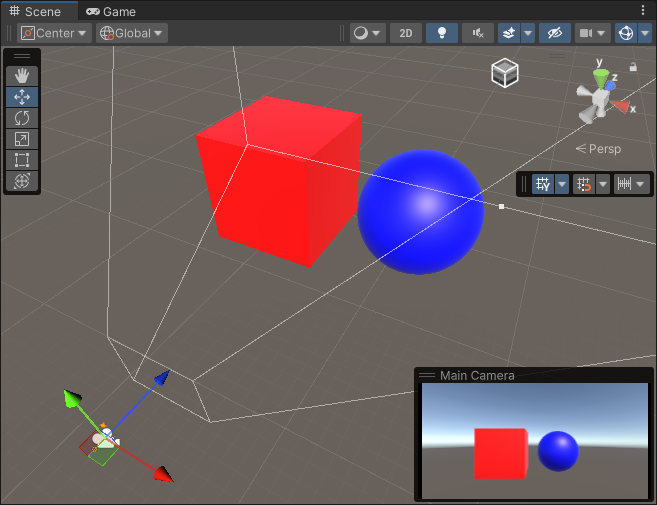The image size is (657, 505).
Task: Switch to the Game tab
Action: 110,11
